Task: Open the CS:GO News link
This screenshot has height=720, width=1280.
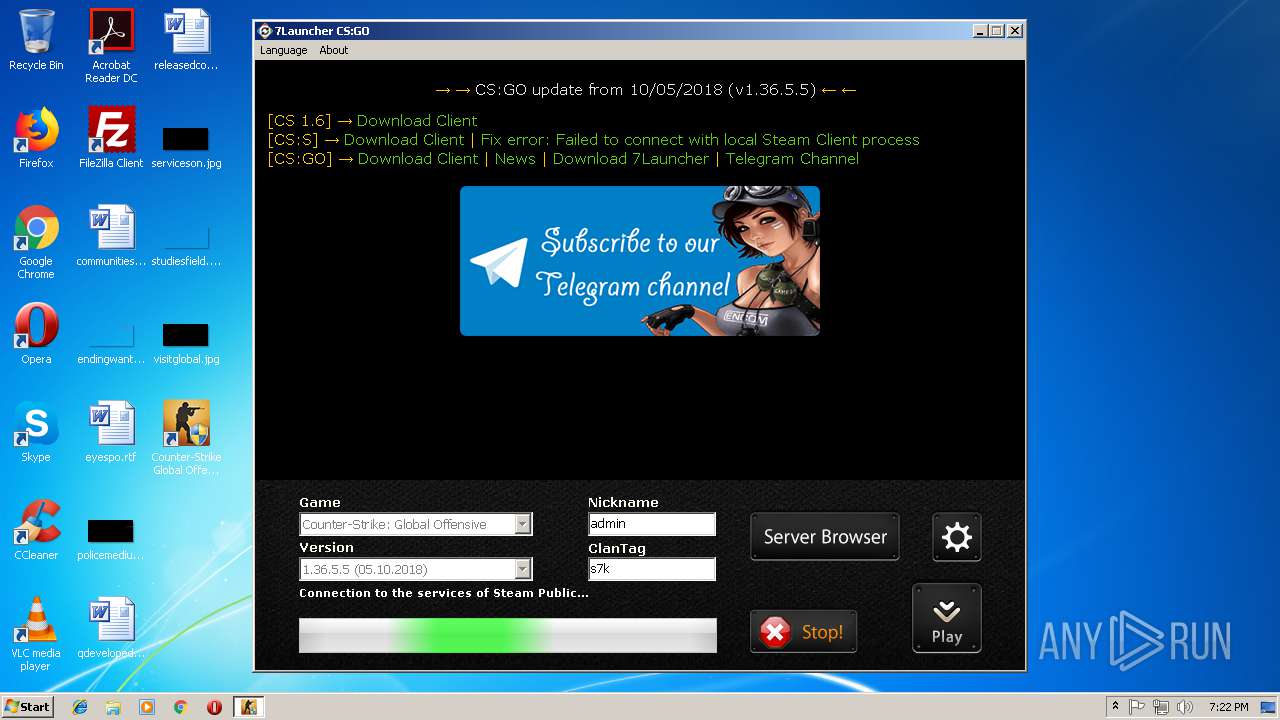Action: [515, 159]
